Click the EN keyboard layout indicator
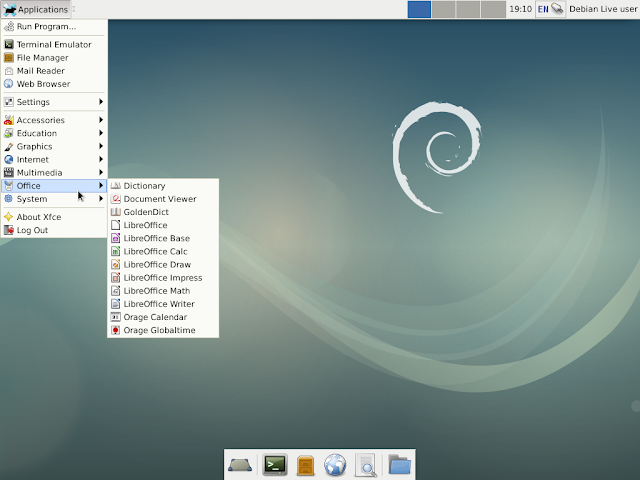 (543, 9)
